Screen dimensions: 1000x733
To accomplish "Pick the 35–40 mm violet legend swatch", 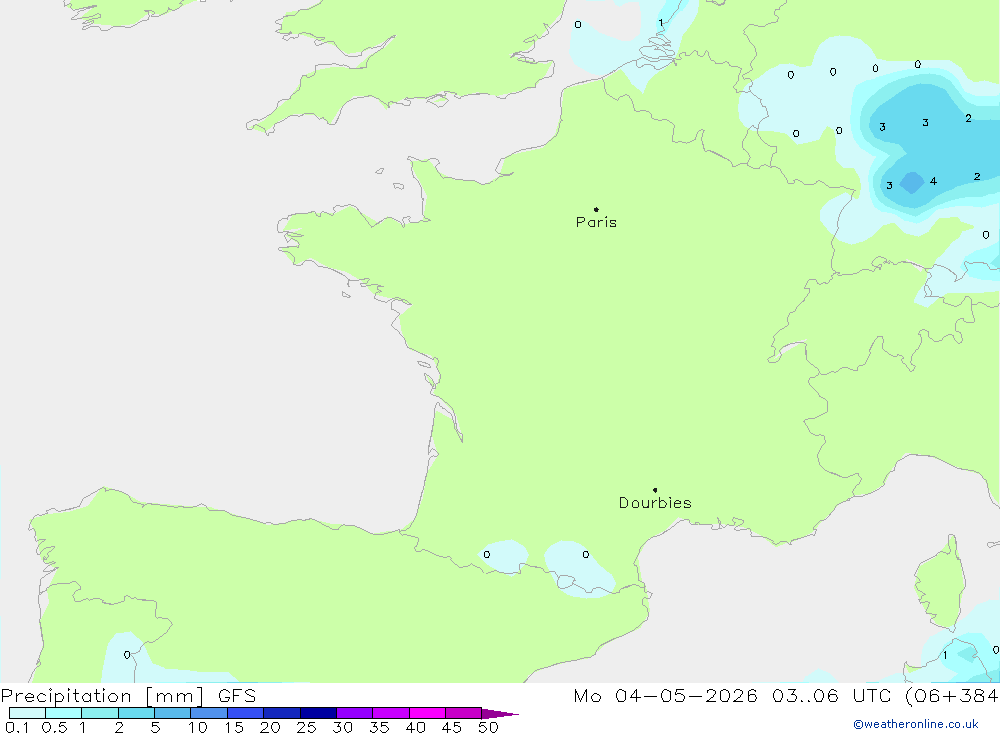I will pyautogui.click(x=391, y=713).
